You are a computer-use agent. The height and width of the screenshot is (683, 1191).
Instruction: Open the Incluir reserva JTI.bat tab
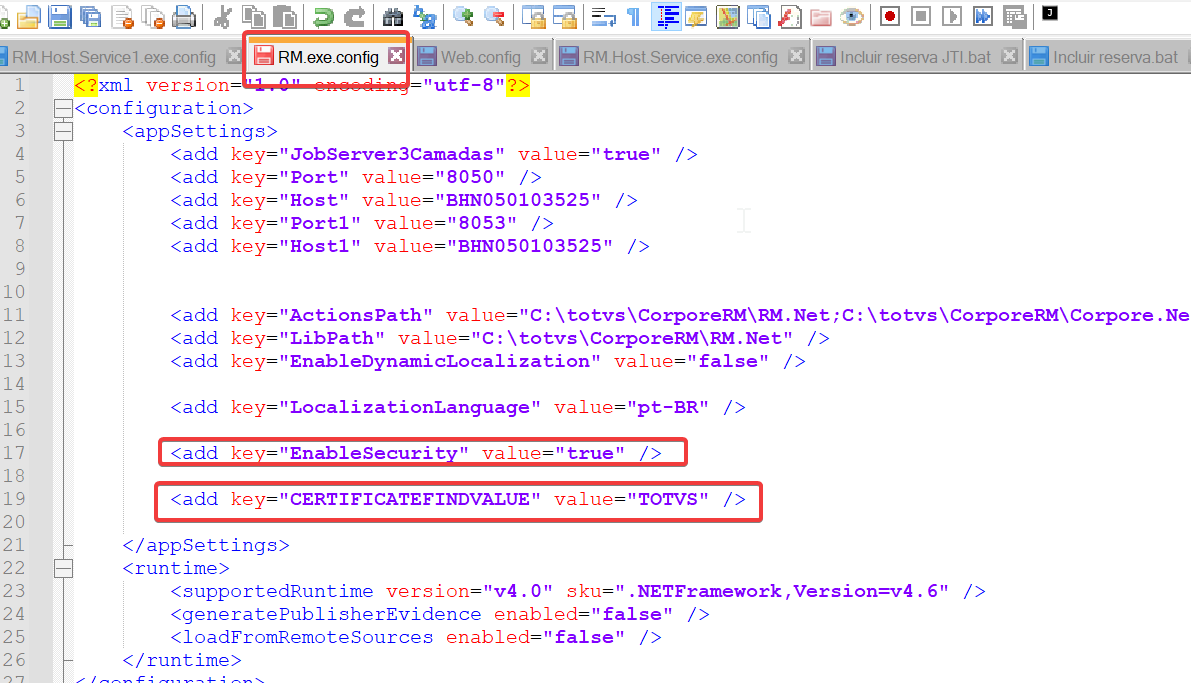(x=915, y=57)
